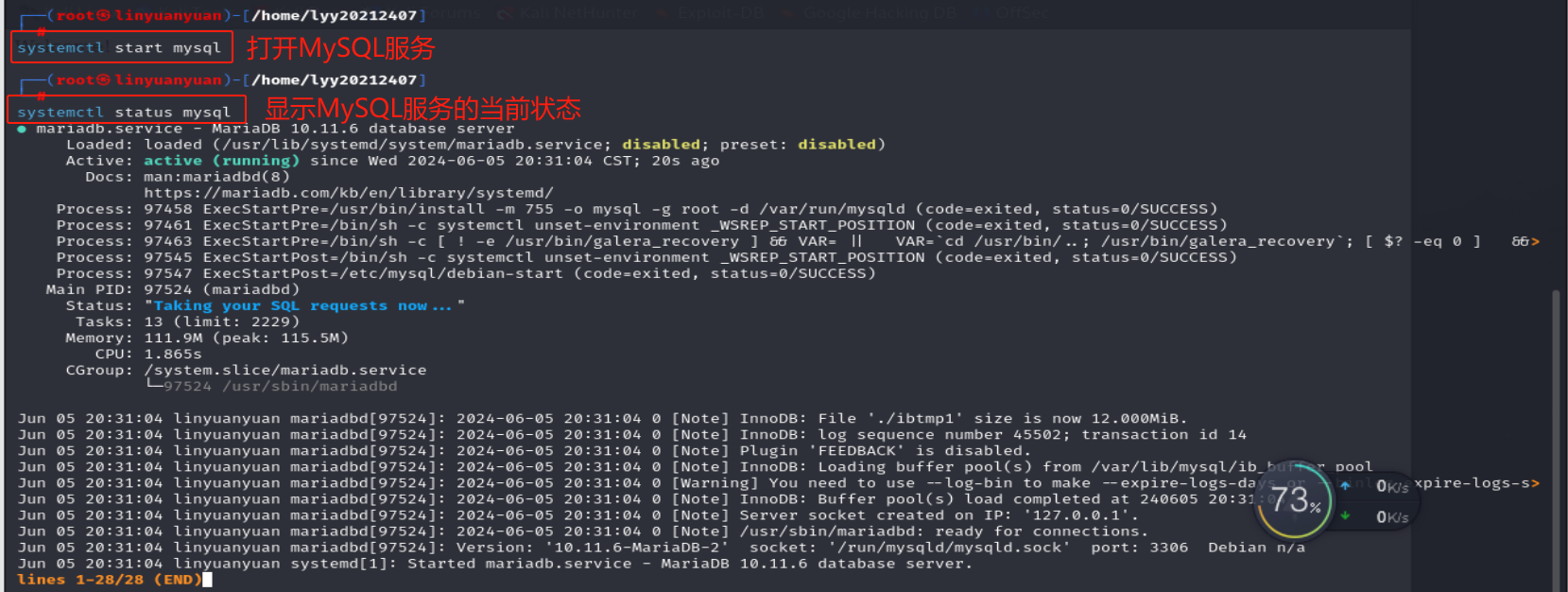The image size is (1568, 592).
Task: Click the "active (running)" status text
Action: 221,161
